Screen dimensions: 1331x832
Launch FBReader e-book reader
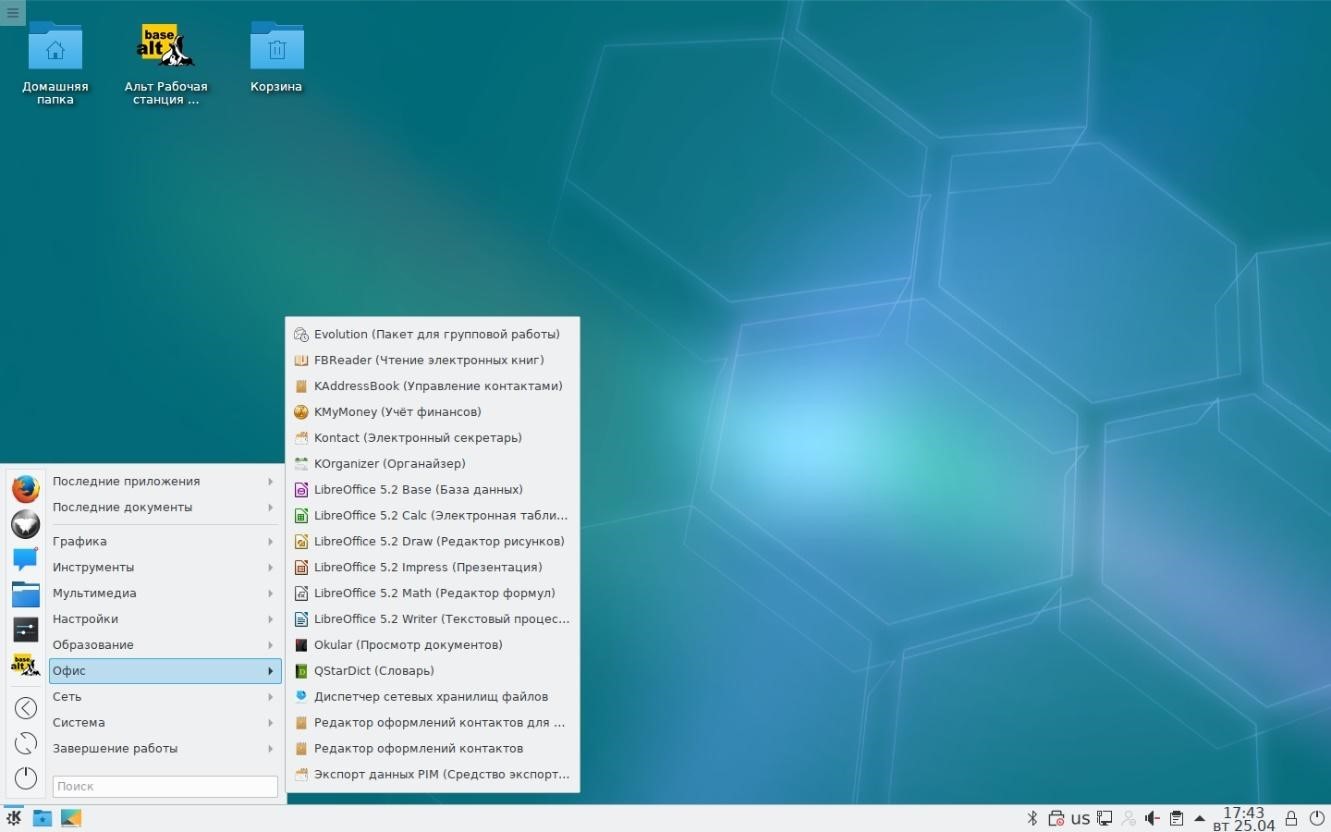coord(432,360)
